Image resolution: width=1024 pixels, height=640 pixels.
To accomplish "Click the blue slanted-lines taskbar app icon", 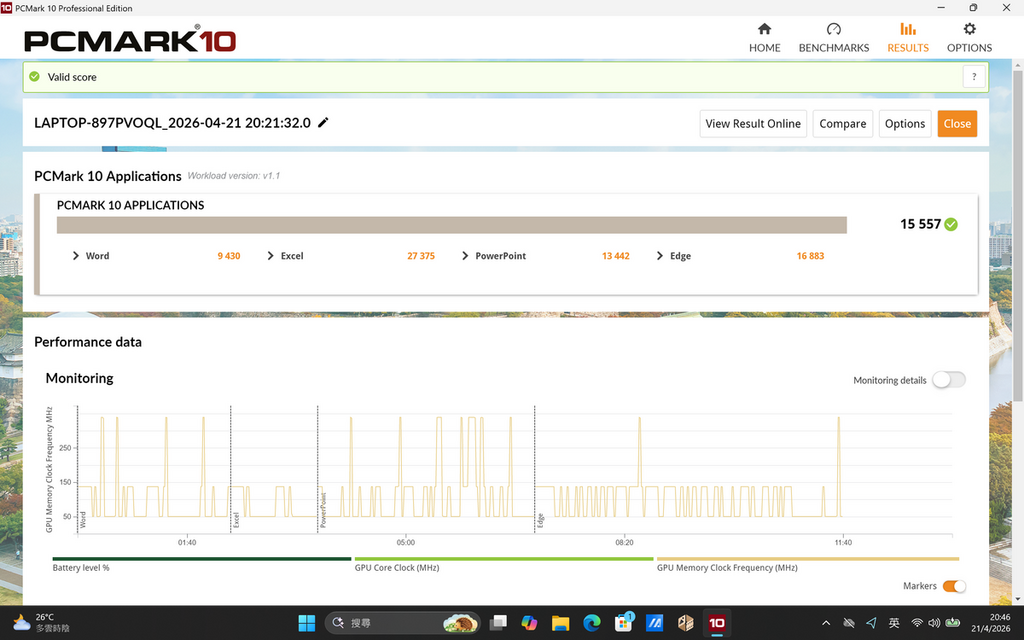I will pos(654,623).
